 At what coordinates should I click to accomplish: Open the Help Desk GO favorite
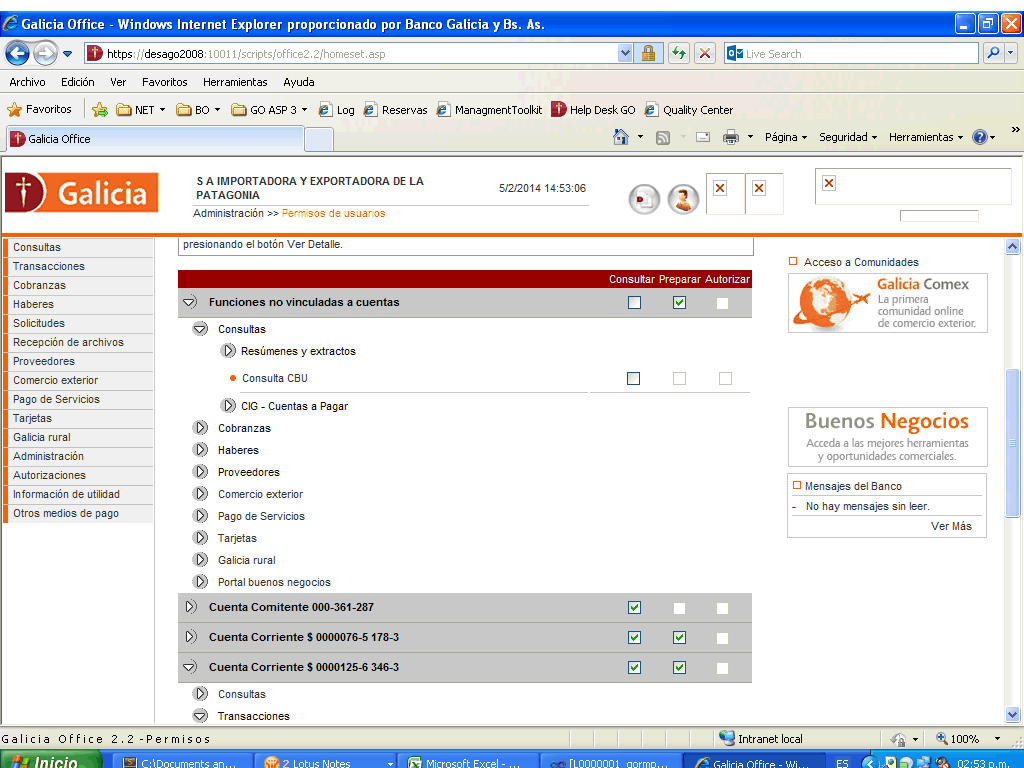tap(594, 110)
